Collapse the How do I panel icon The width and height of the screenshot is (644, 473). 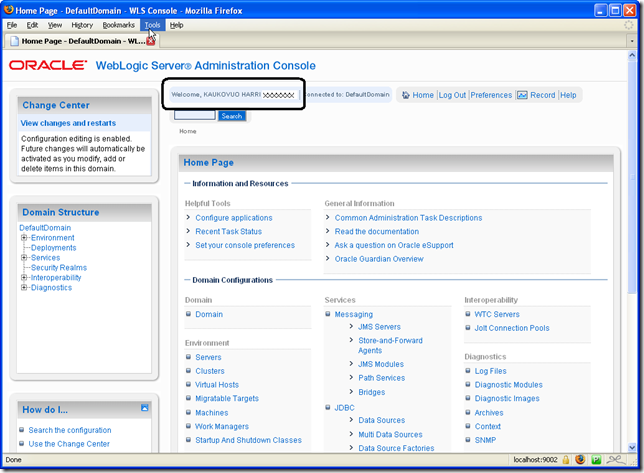click(145, 407)
